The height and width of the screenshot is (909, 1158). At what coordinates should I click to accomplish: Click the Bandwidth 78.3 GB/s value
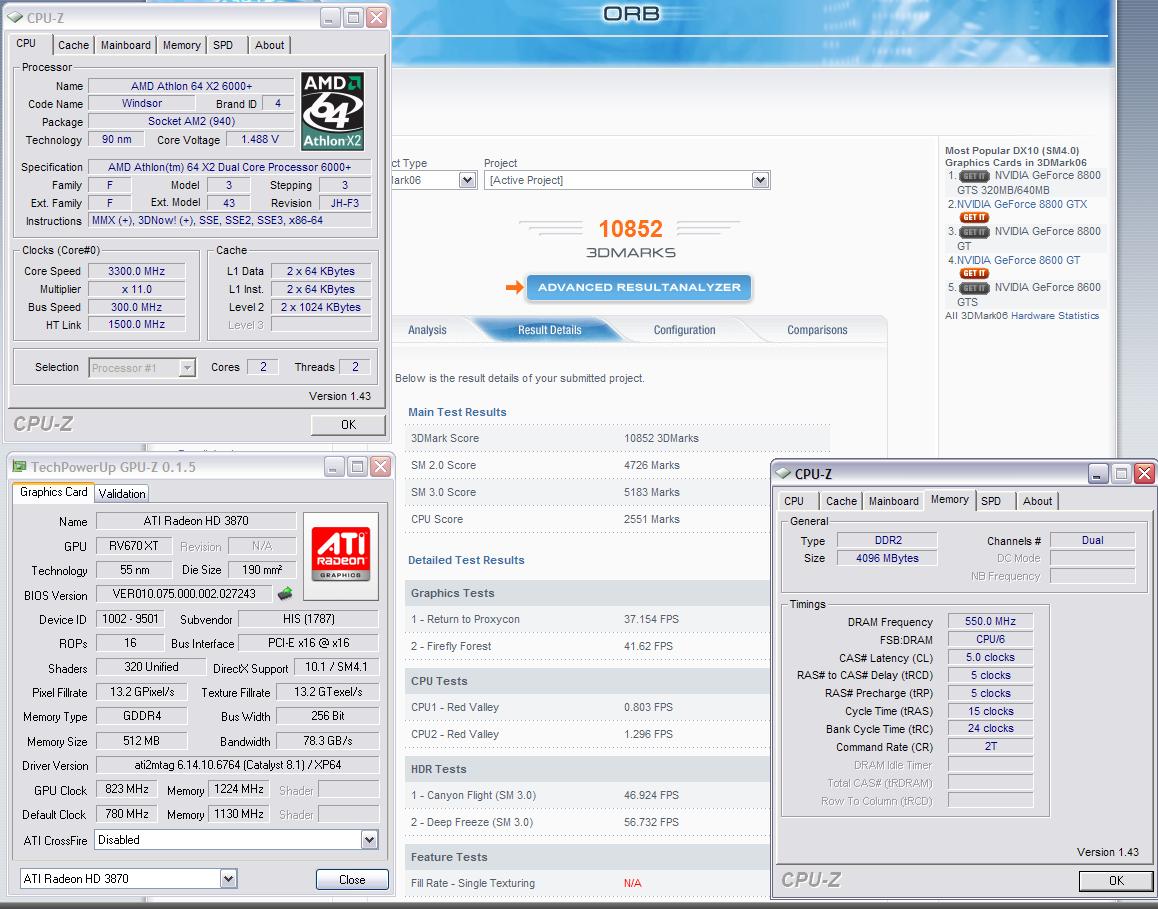tap(328, 741)
